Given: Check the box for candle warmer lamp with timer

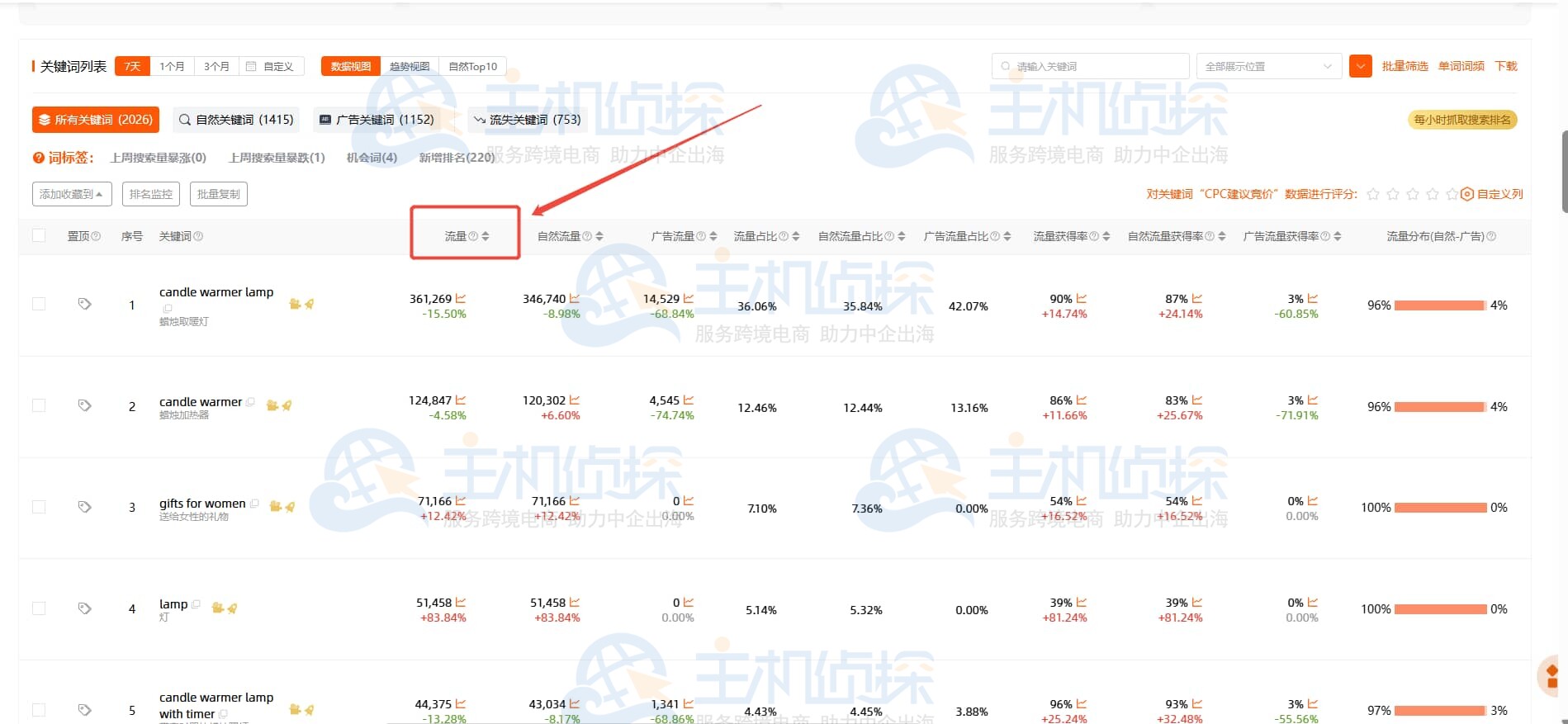Looking at the screenshot, I should (x=39, y=710).
